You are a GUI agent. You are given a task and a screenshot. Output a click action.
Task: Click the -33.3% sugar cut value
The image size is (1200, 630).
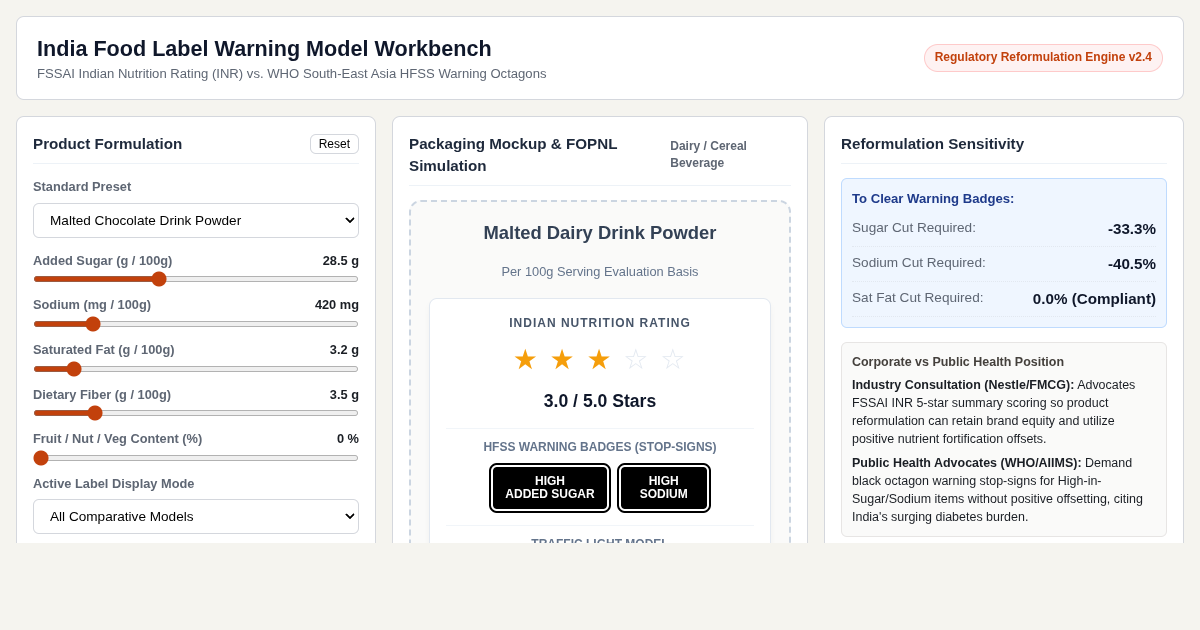click(1132, 229)
